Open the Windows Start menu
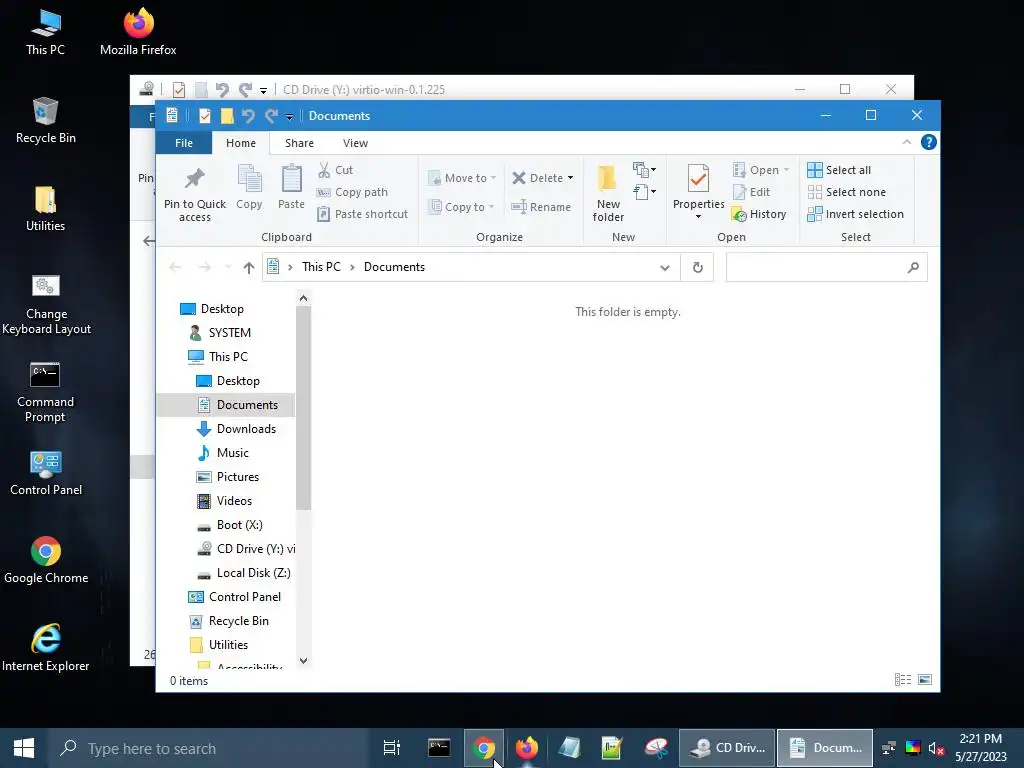This screenshot has width=1024, height=768. tap(24, 748)
